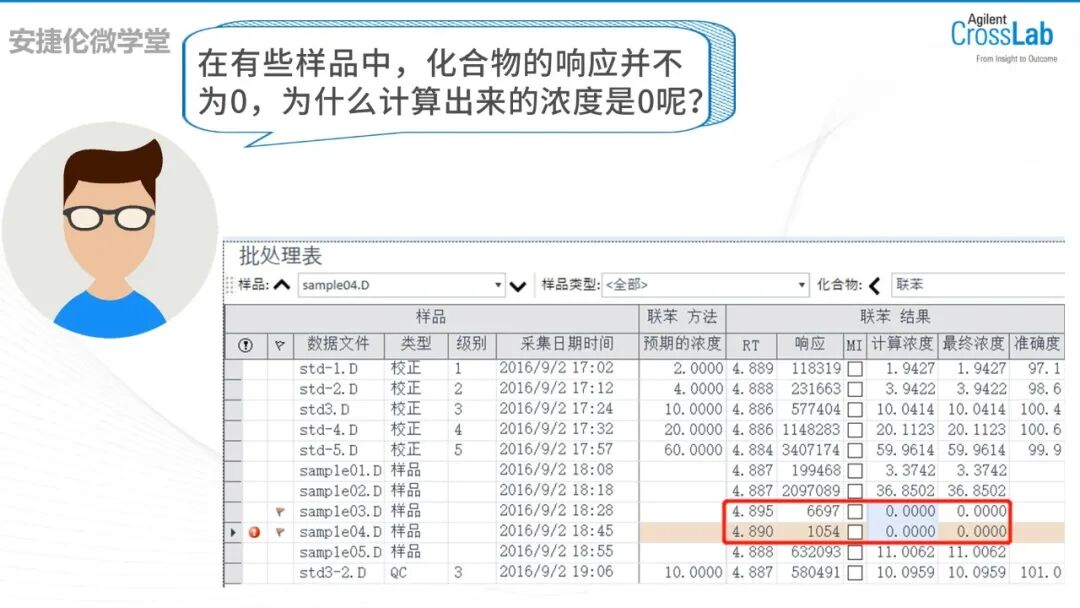The height and width of the screenshot is (608, 1080).
Task: Go to next sample with down arrow
Action: (518, 286)
